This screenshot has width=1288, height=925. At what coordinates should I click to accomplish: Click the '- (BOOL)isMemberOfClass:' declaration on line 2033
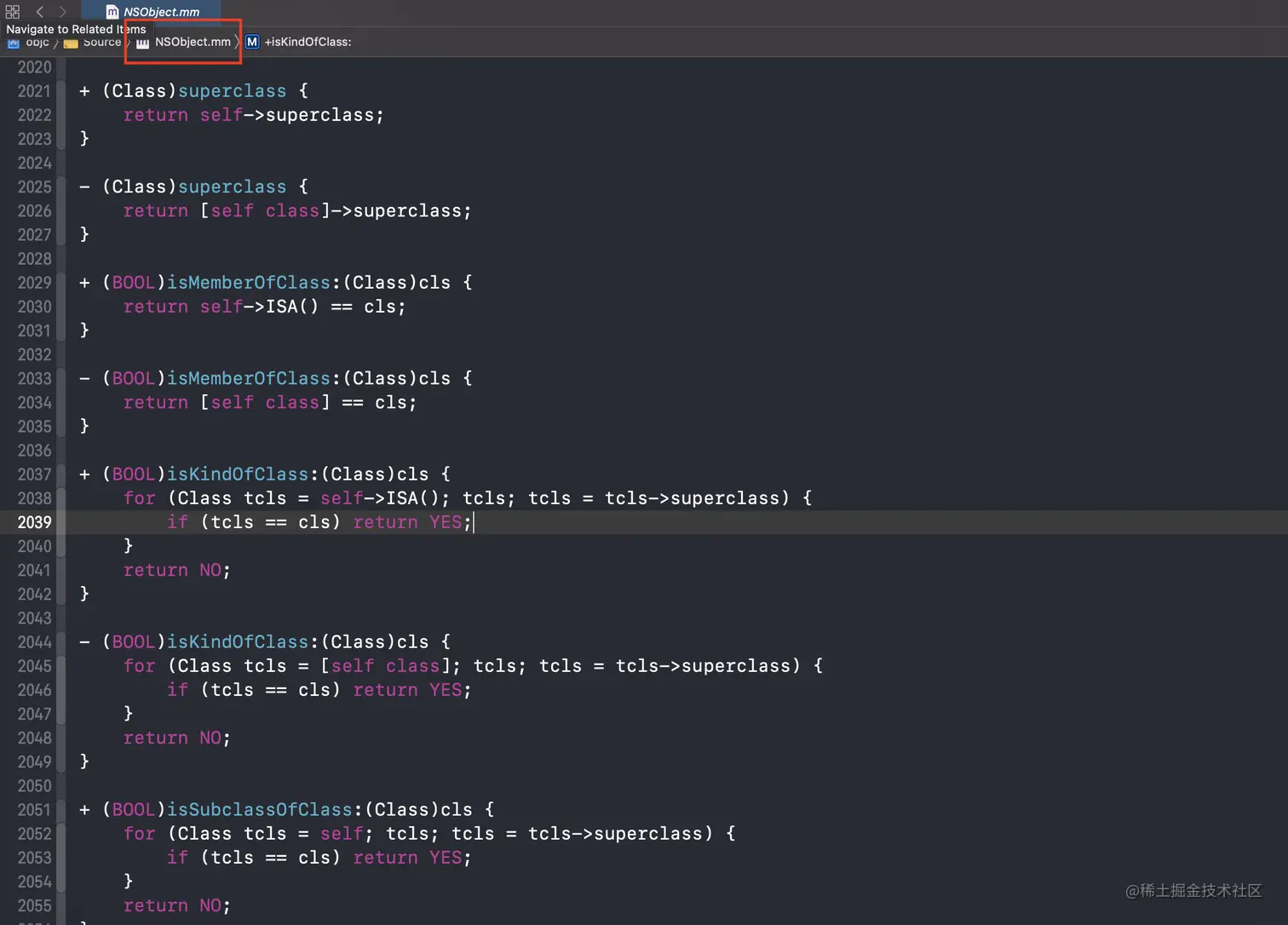pos(275,378)
